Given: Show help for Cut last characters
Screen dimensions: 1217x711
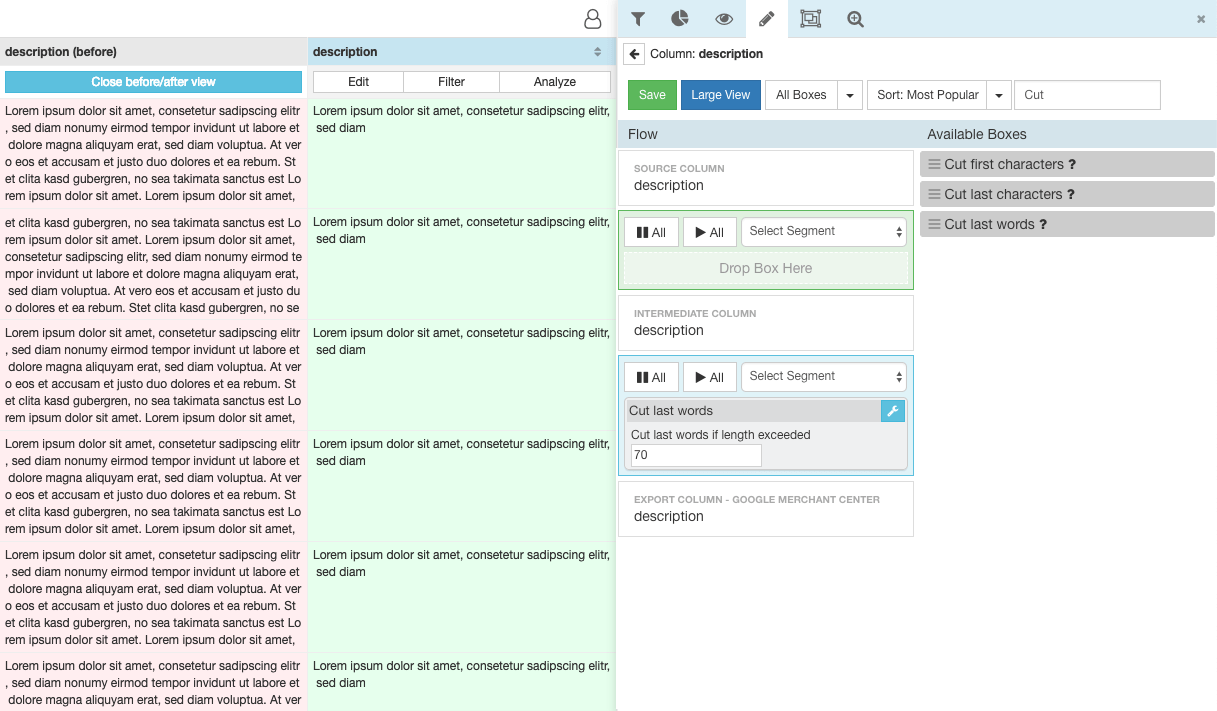Looking at the screenshot, I should 1071,194.
